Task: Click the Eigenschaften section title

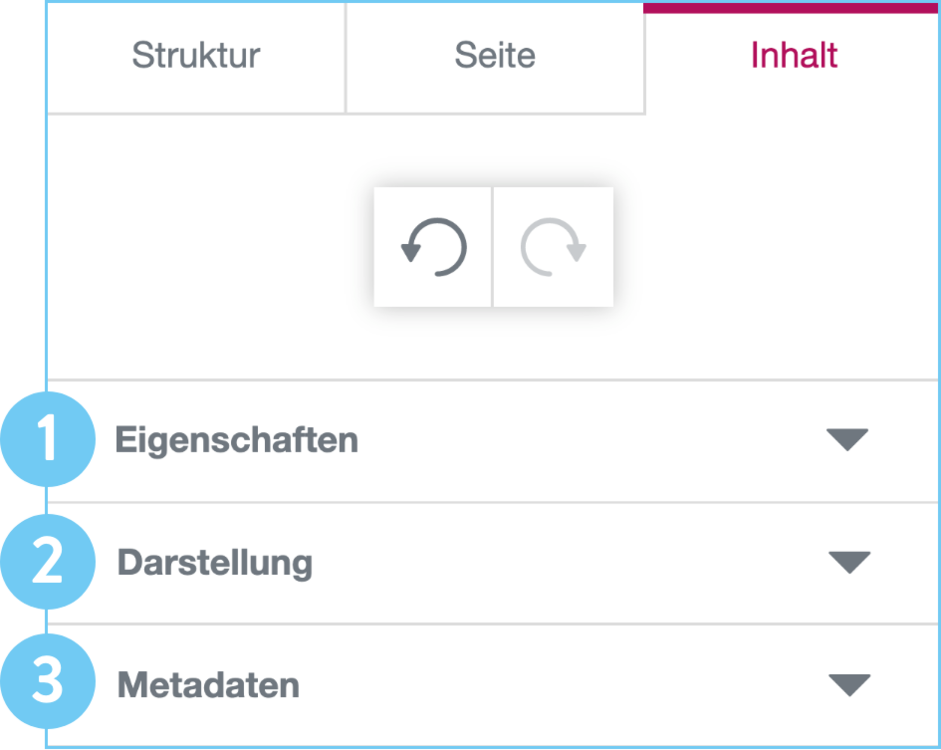Action: point(236,440)
